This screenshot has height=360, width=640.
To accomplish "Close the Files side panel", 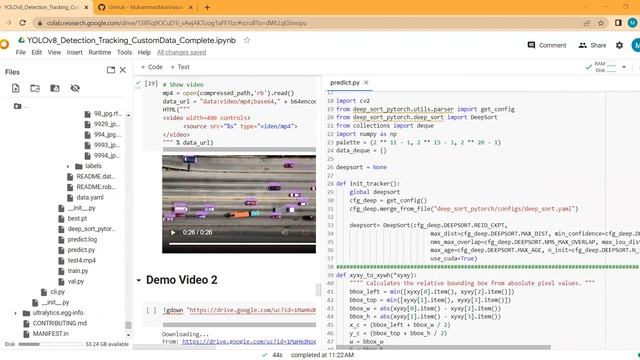I will [122, 70].
